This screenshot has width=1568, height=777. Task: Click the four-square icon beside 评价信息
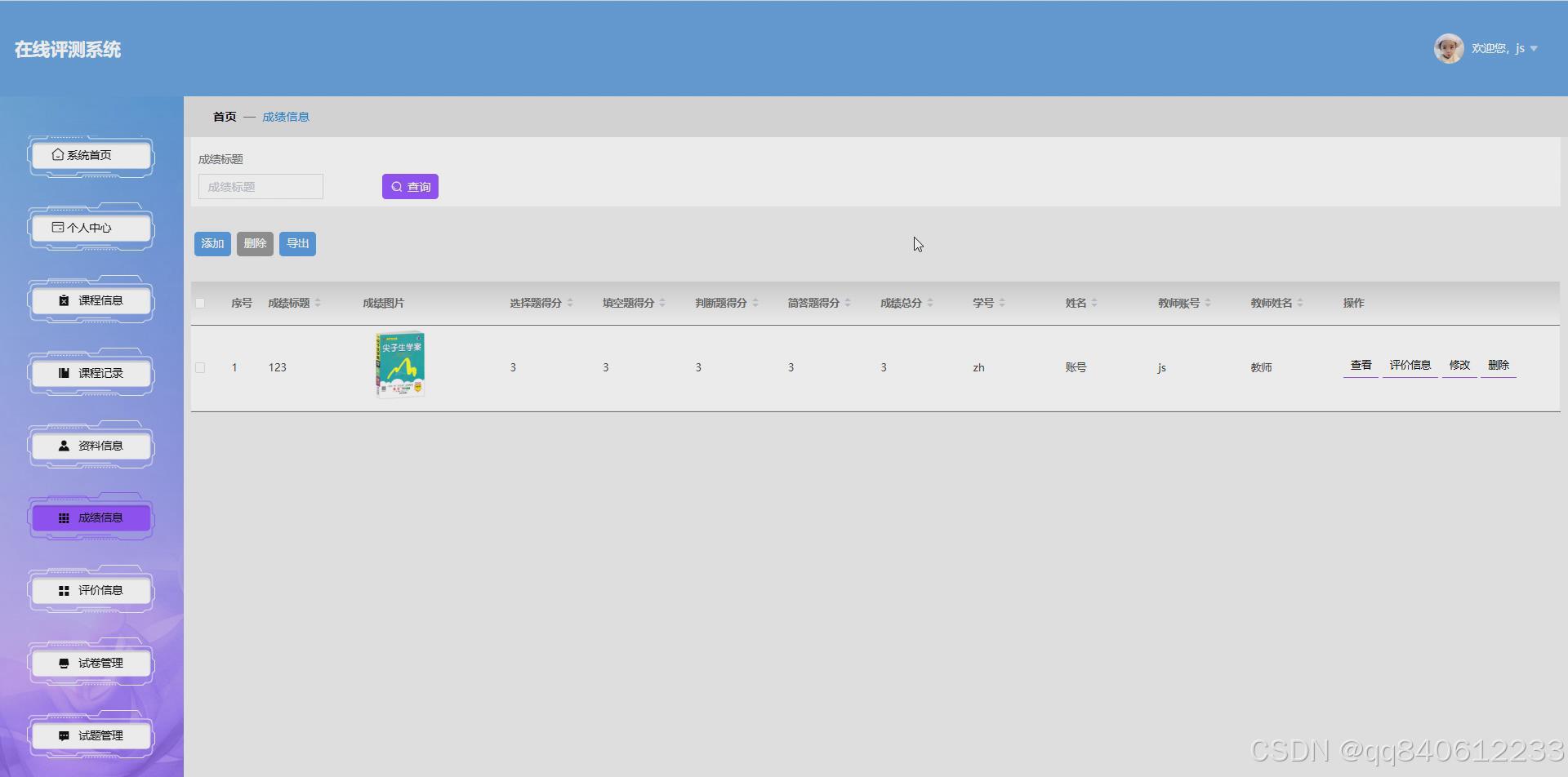click(64, 590)
